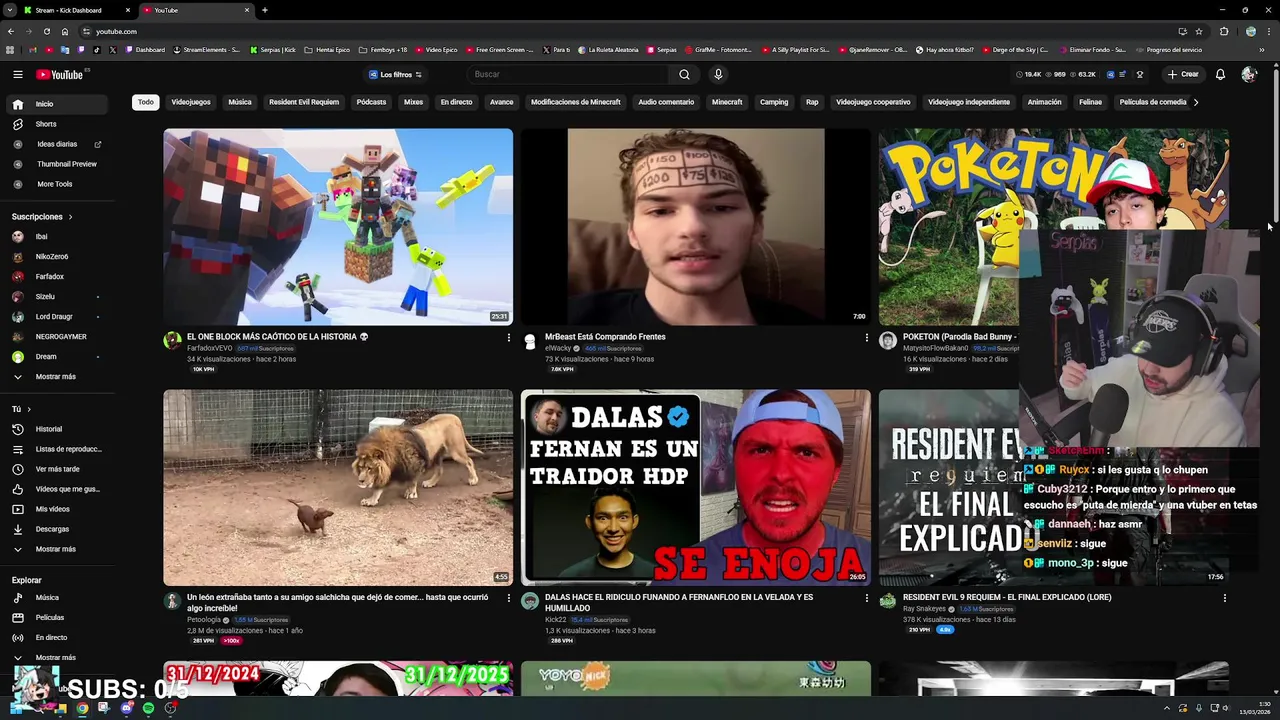Open StreamElements bookmark
Screen dimensions: 1280x720
[207, 49]
